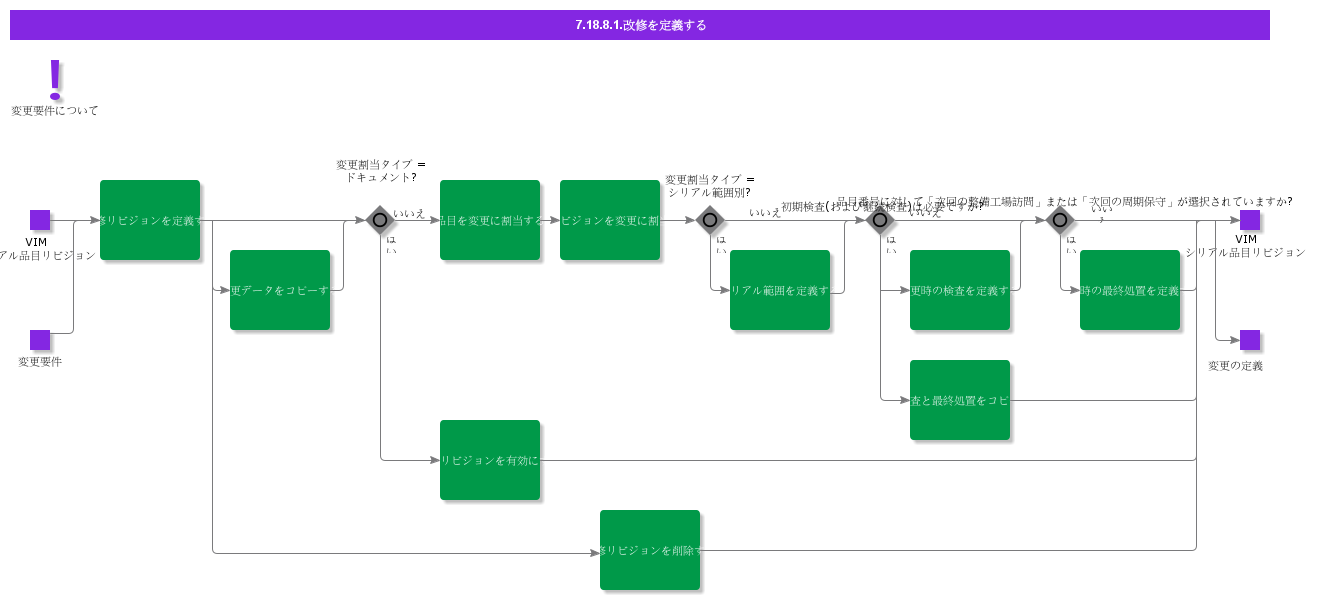Open the 査と最終処置をコピ process box
1318x600 pixels.
coord(960,400)
